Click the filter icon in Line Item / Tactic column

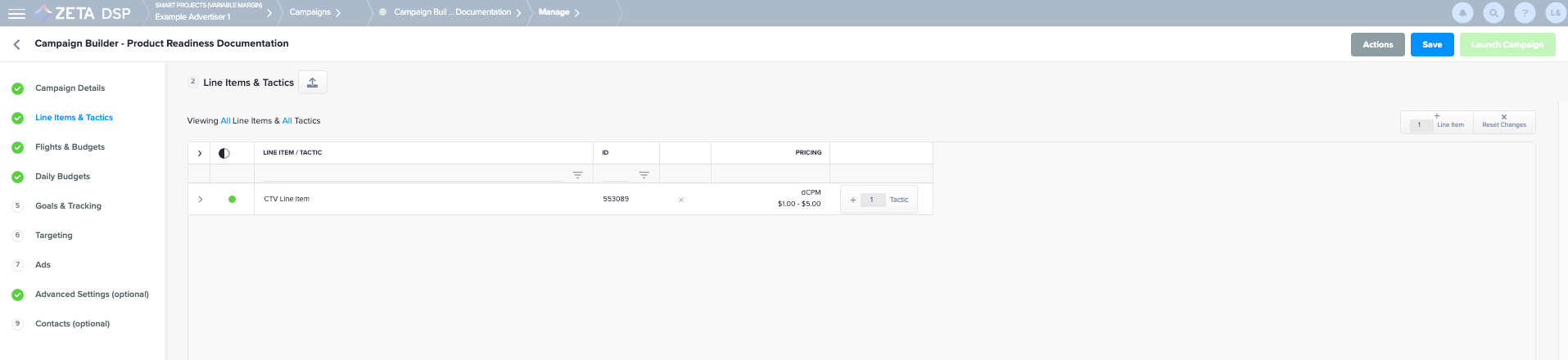click(577, 175)
